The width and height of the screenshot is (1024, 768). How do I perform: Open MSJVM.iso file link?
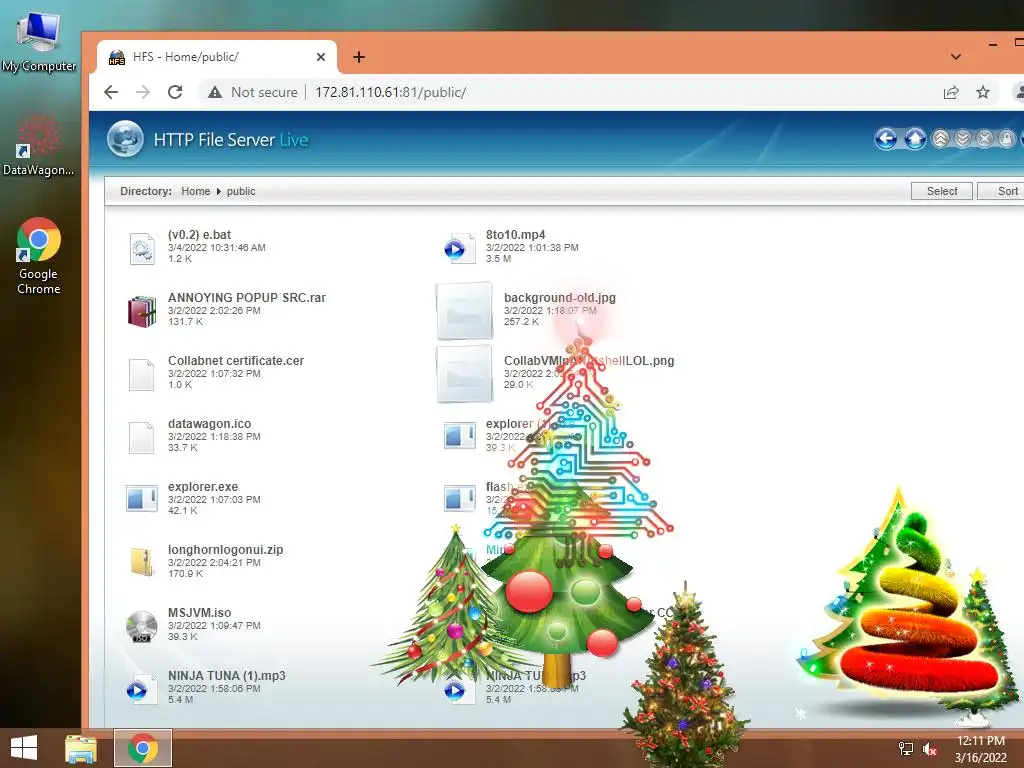(199, 613)
